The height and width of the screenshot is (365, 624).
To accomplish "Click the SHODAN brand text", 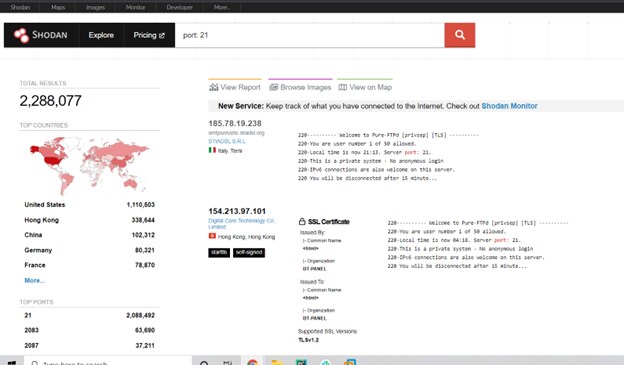I will tap(50, 35).
